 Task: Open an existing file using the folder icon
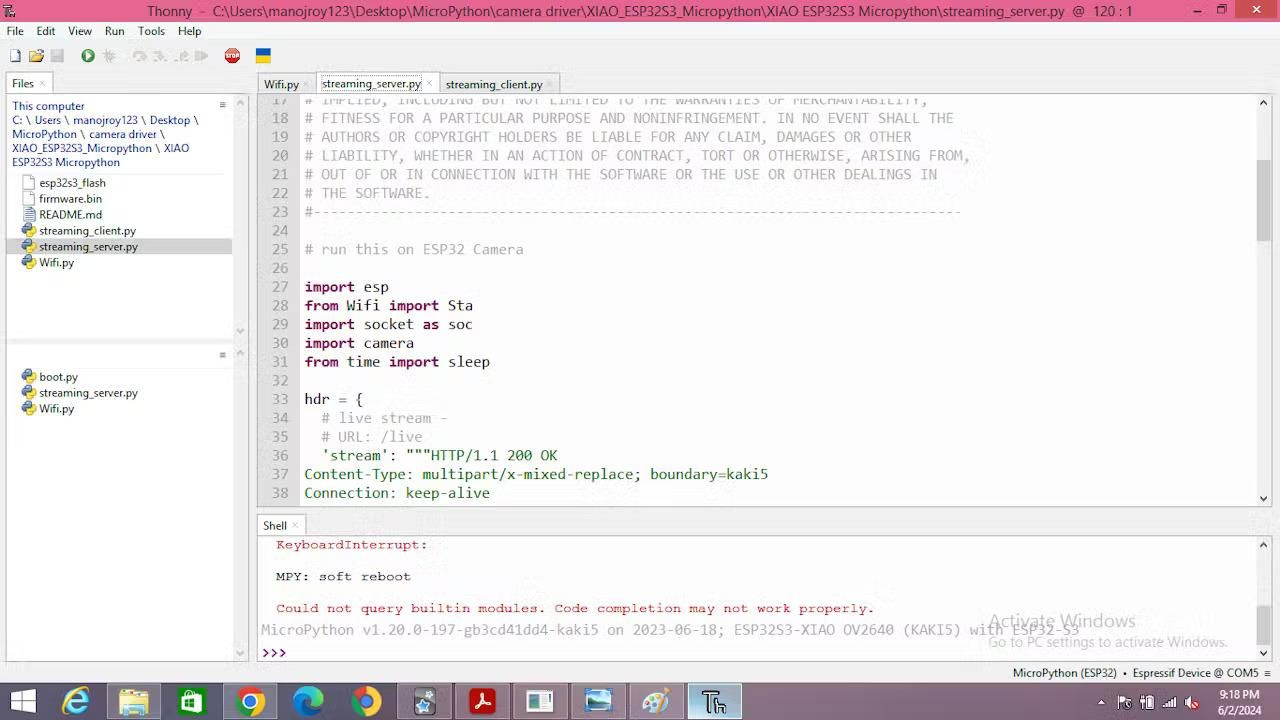36,55
